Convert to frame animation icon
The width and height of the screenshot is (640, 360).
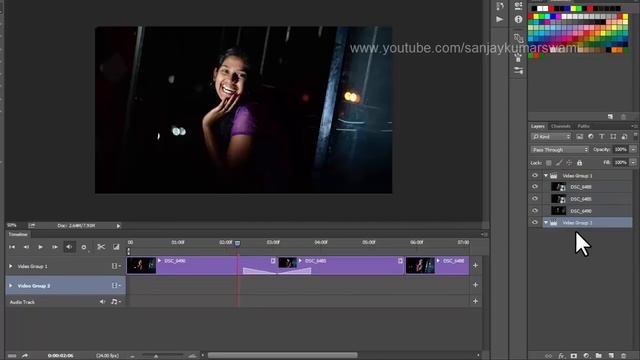12,356
